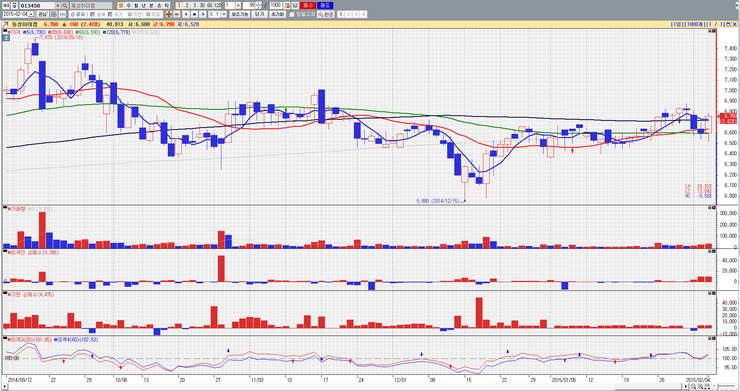Choose interval preset 120
The image size is (740, 391).
point(218,5)
